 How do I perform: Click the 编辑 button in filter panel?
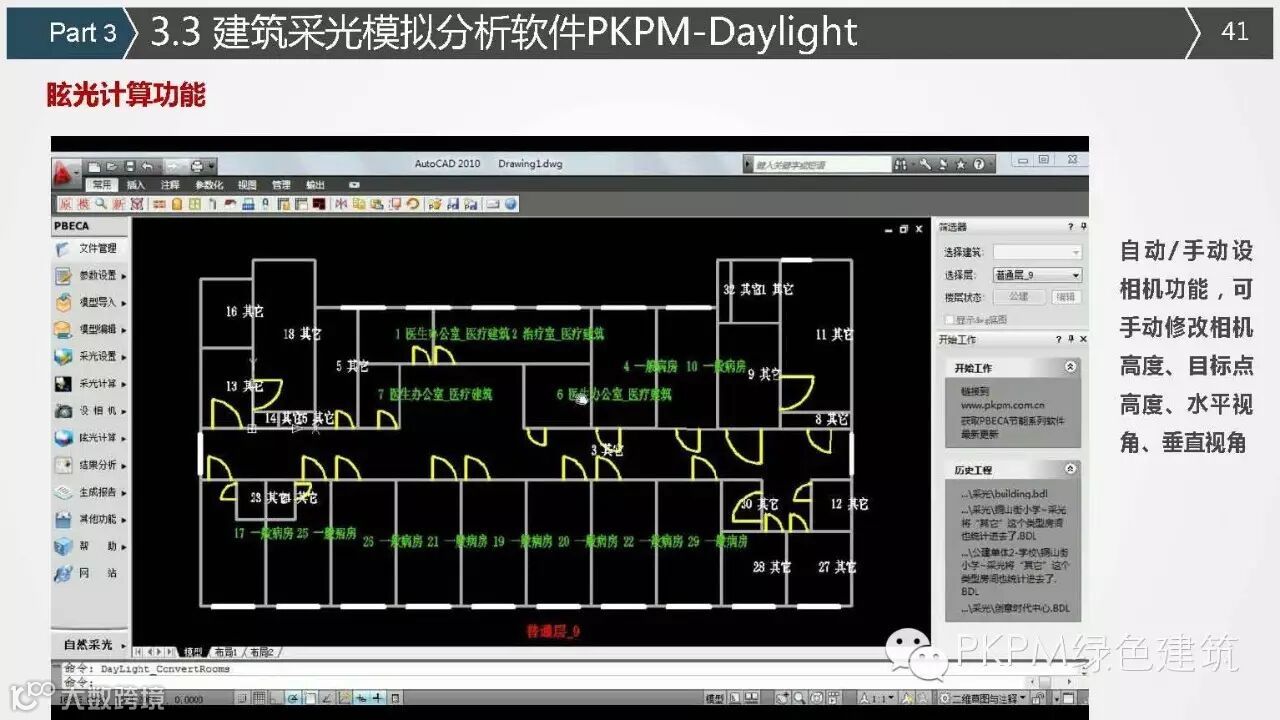point(1066,297)
